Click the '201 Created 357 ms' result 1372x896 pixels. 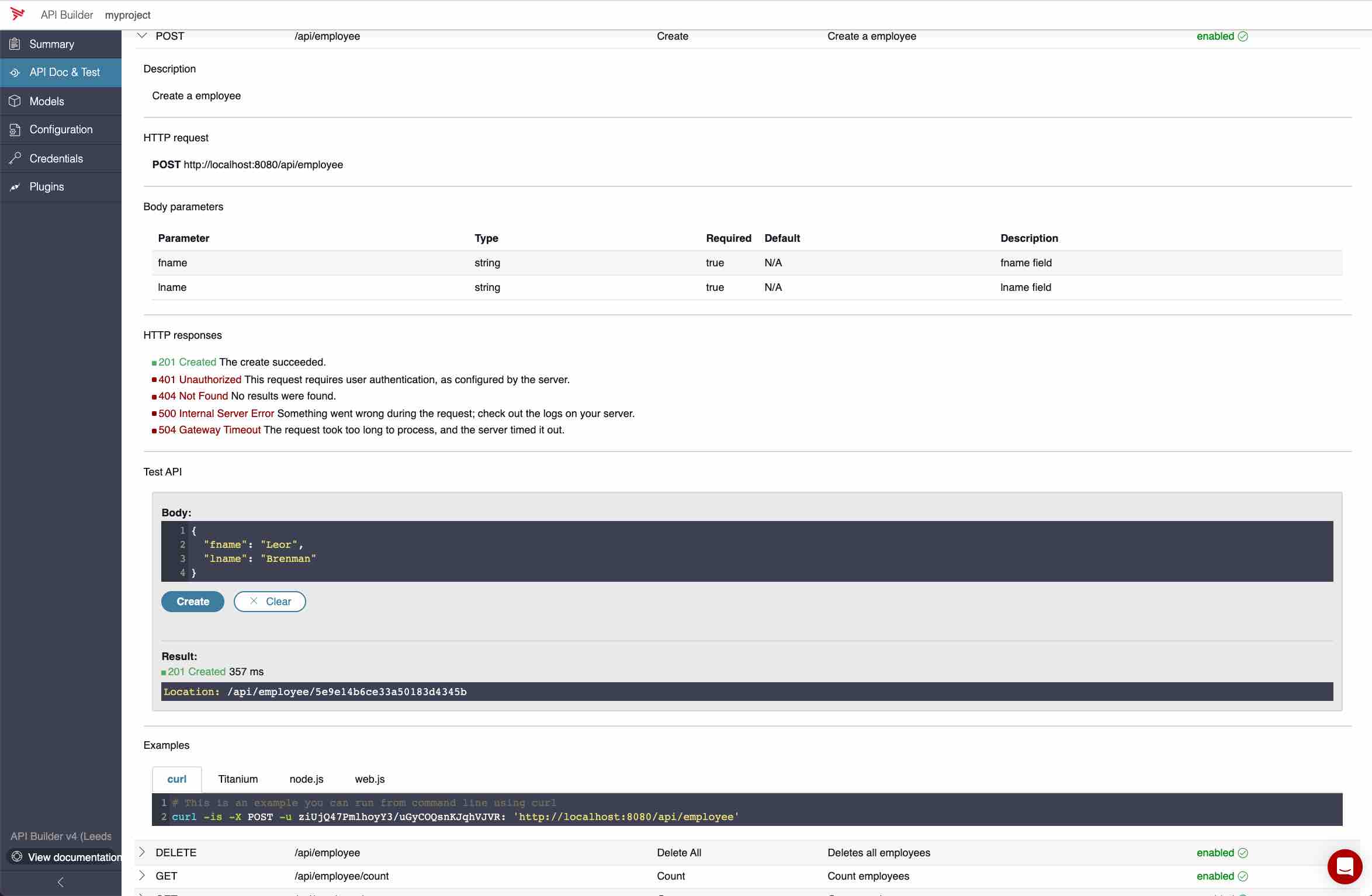213,672
